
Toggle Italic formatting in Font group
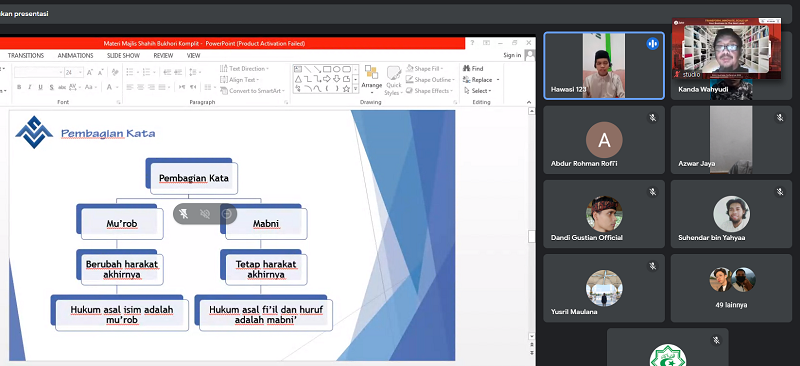pyautogui.click(x=30, y=87)
